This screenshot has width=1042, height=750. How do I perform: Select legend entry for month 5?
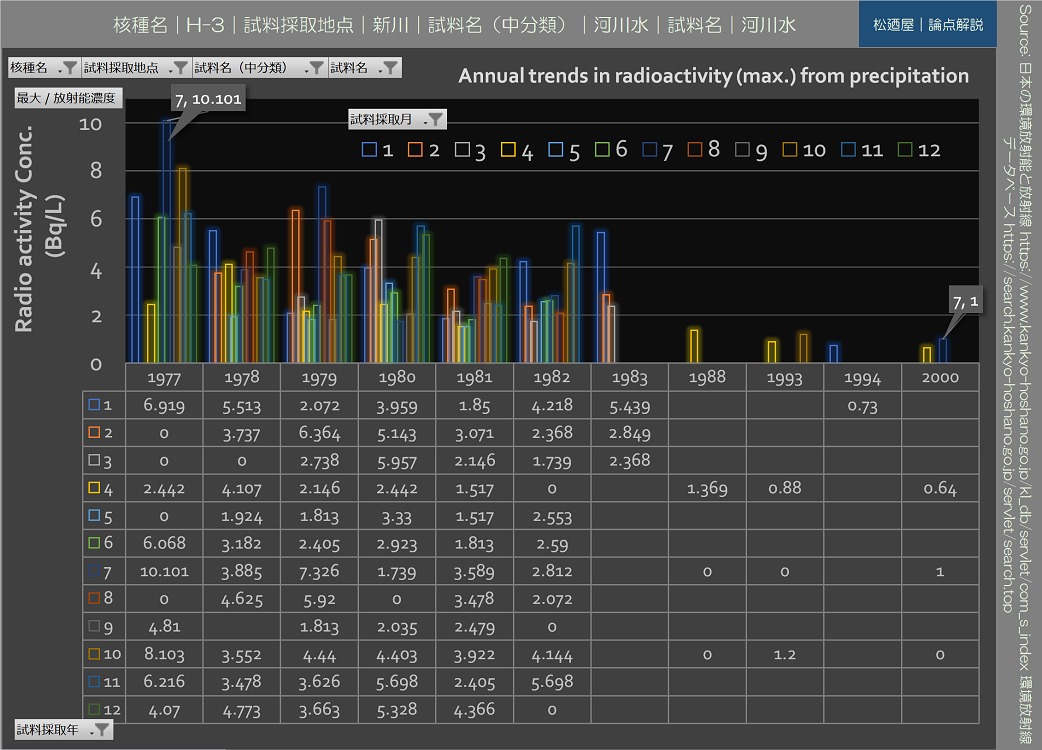tap(564, 150)
